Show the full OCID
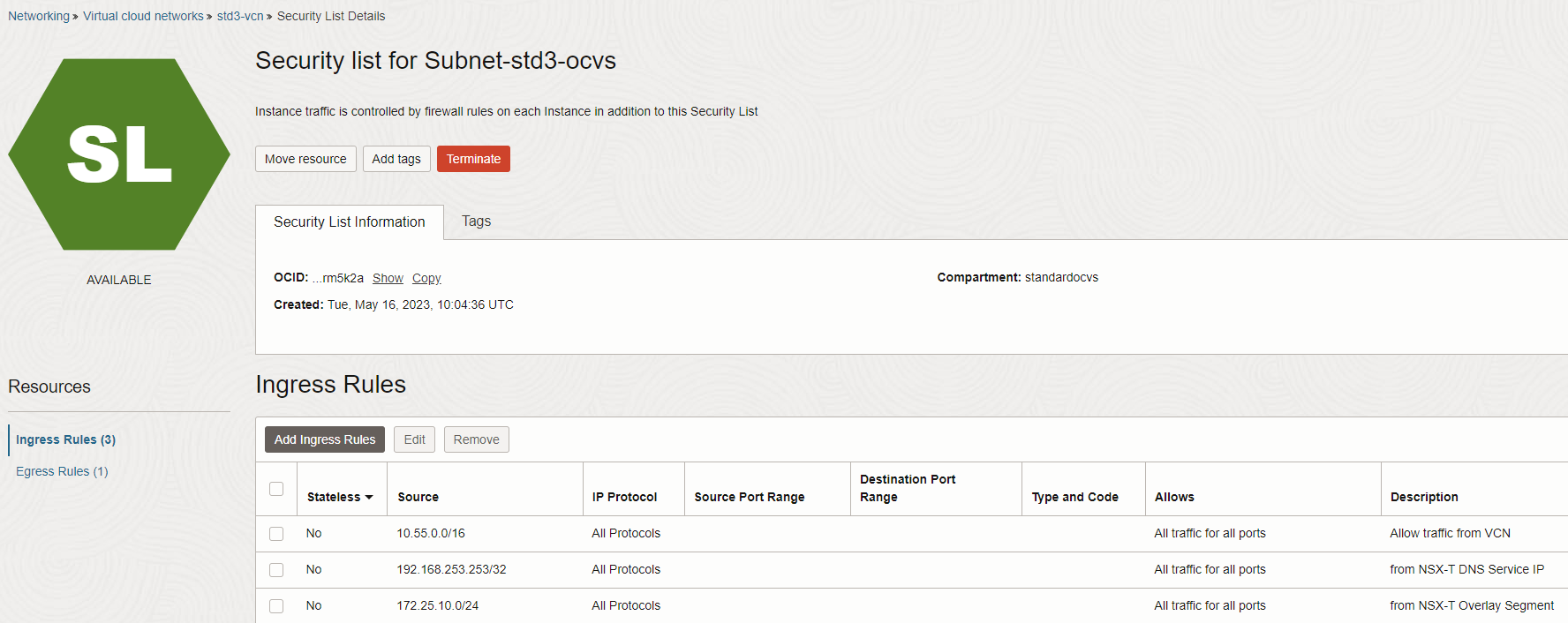Viewport: 1568px width, 623px height. (388, 278)
